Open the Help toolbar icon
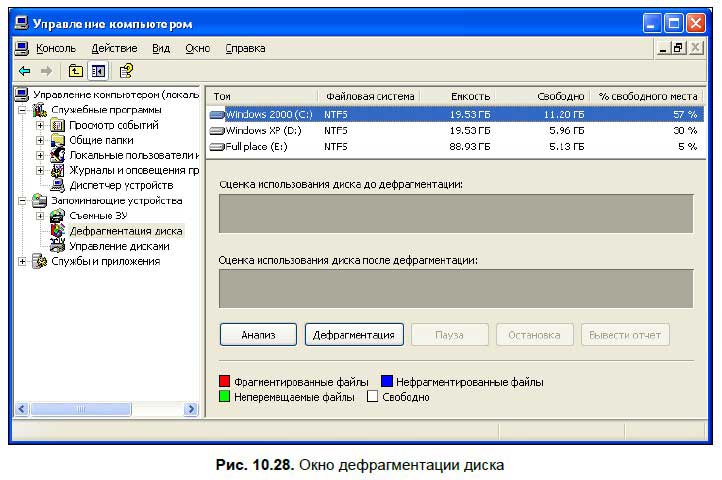 pos(126,71)
